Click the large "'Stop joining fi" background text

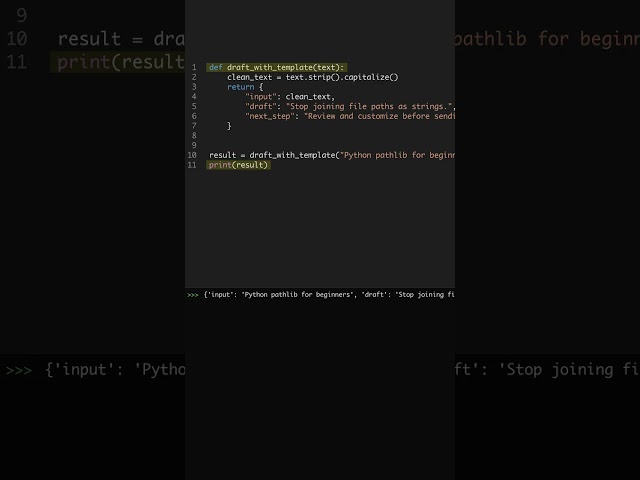coord(569,370)
